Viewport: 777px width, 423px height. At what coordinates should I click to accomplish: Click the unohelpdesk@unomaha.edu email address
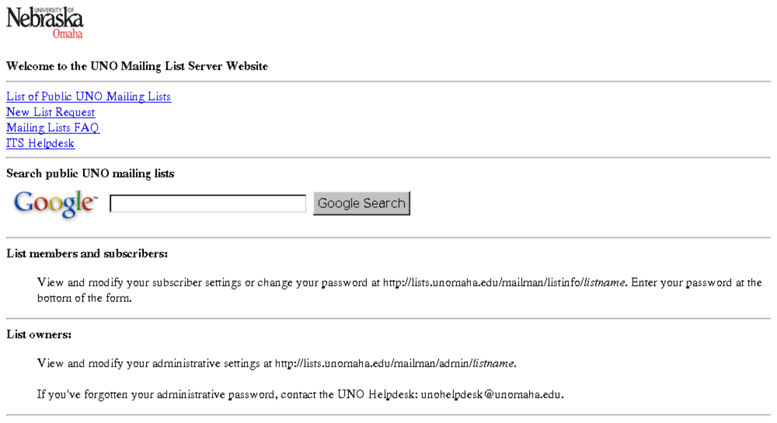coord(491,395)
